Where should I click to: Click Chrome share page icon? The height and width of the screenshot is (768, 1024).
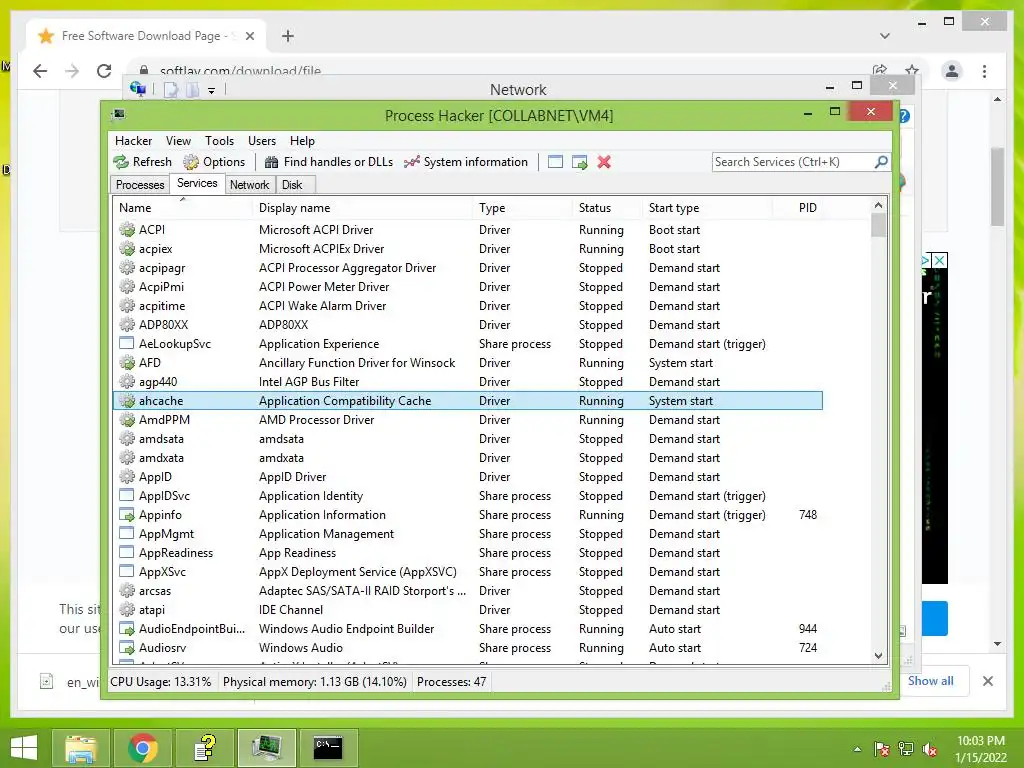tap(880, 70)
